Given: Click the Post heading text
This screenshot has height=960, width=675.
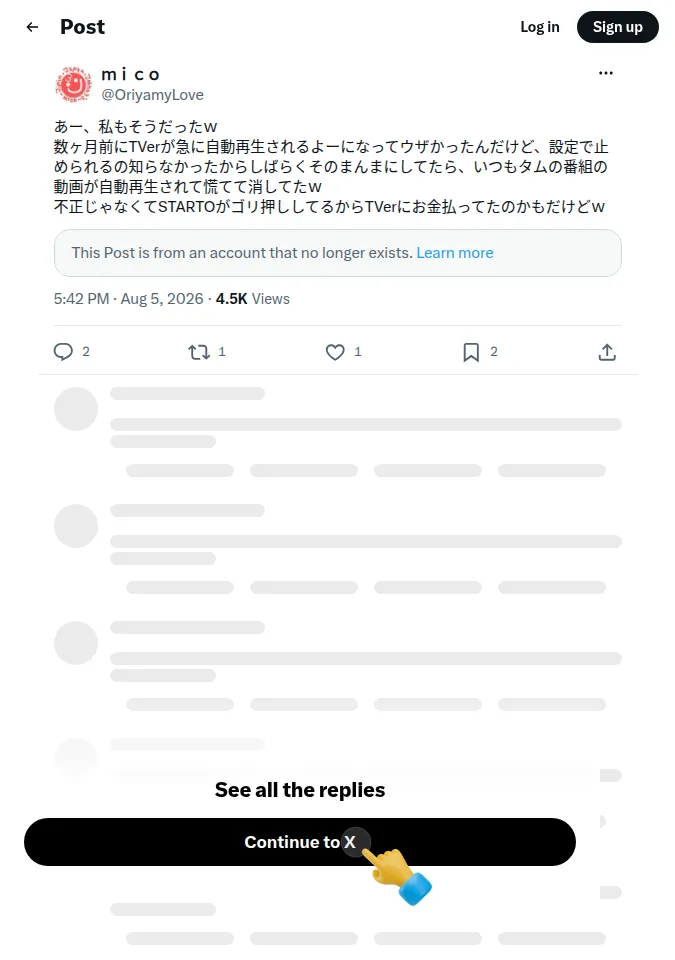Looking at the screenshot, I should point(83,27).
